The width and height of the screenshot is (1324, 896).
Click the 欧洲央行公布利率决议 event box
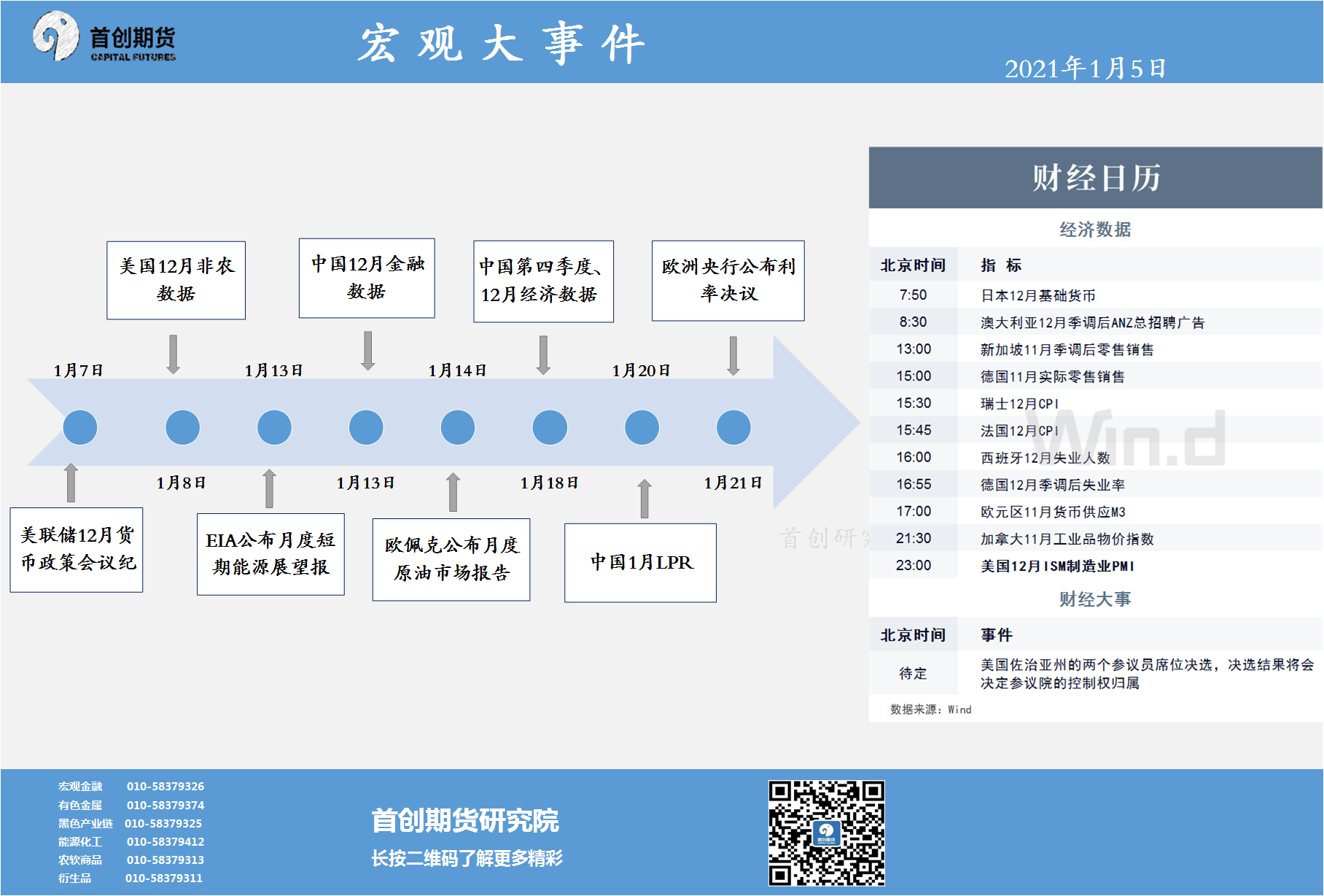(728, 281)
